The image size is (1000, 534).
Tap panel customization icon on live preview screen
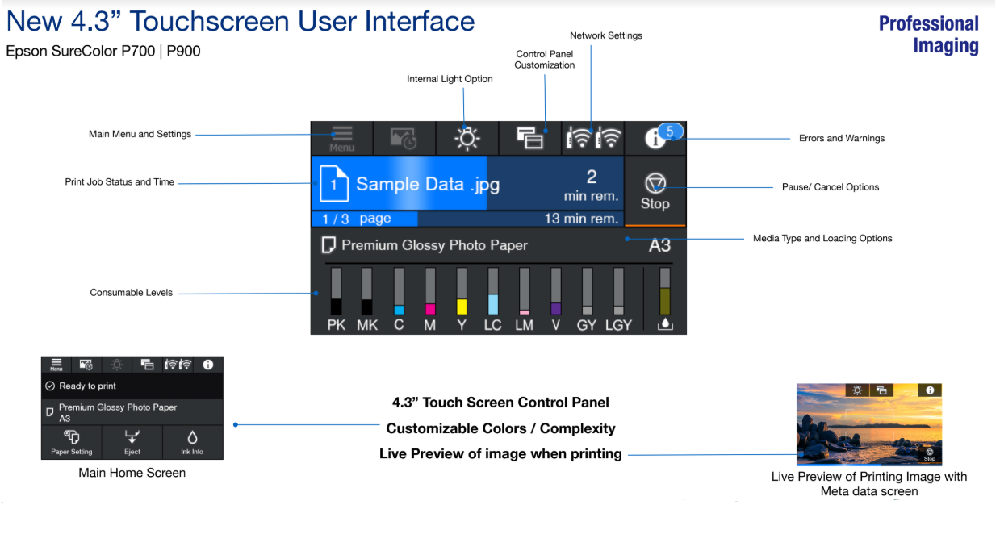881,390
